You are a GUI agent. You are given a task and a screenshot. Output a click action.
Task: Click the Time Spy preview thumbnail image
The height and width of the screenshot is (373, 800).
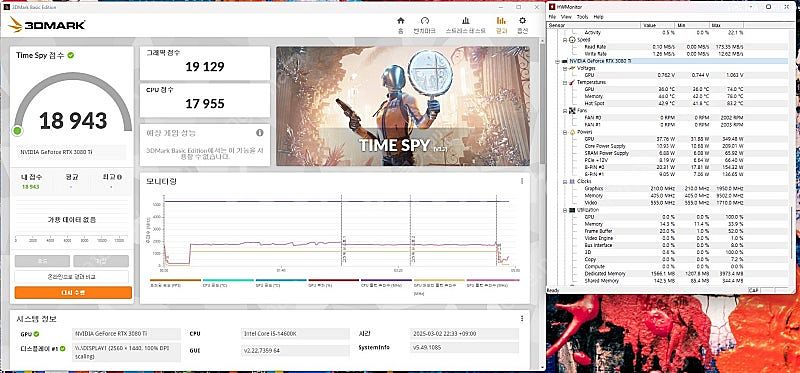(x=403, y=106)
